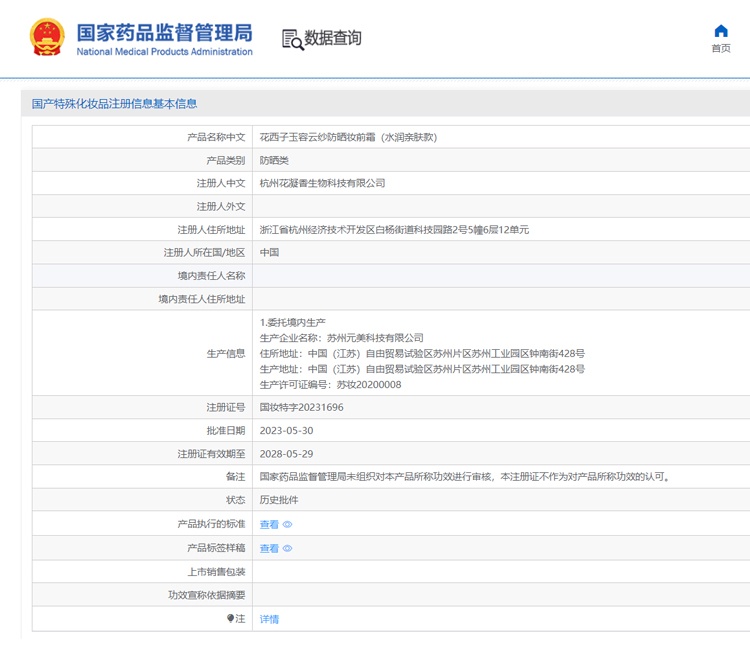Click the 数据查询 heading text

click(x=333, y=38)
